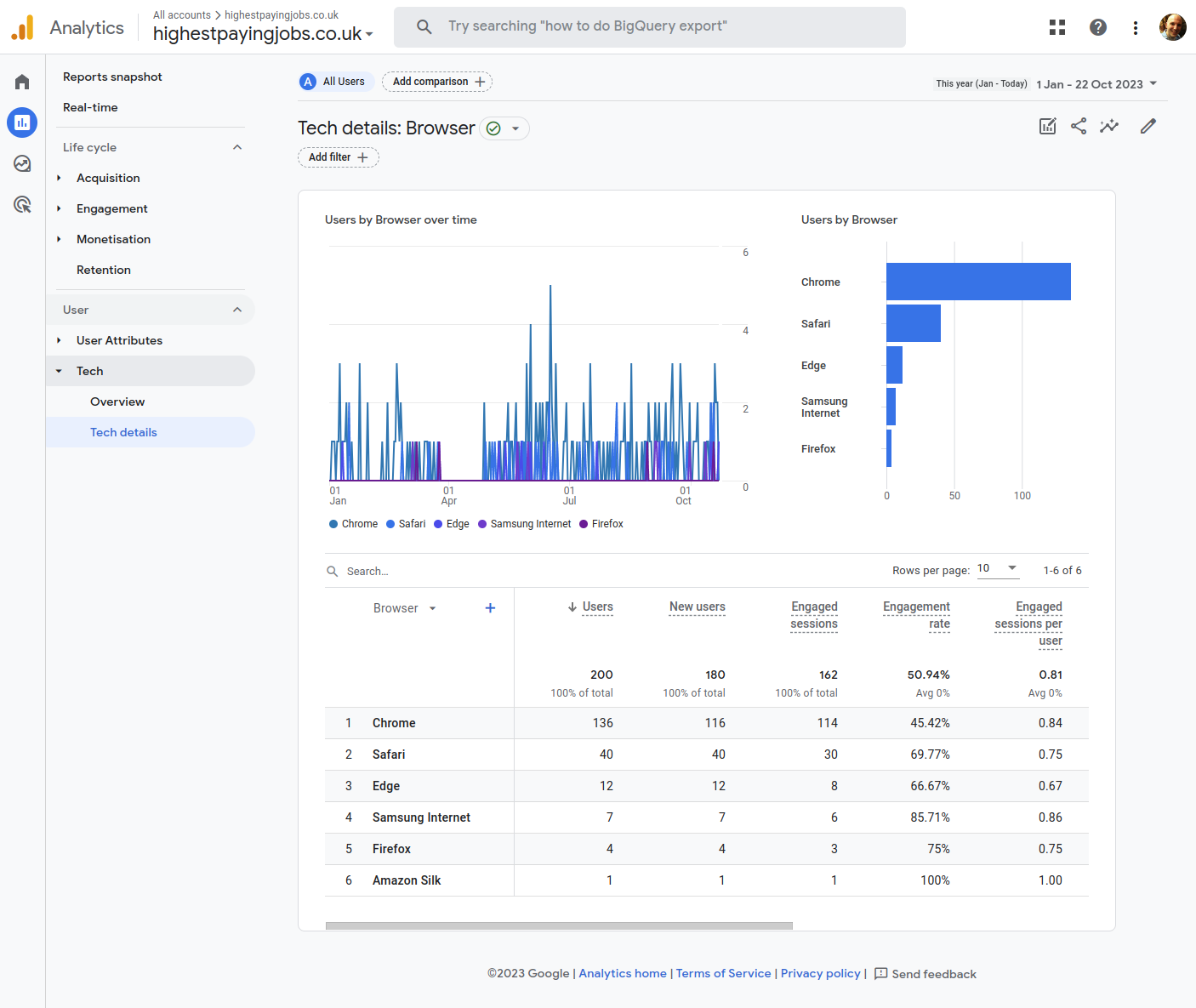Screen dimensions: 1196x1008
Task: Open the All accounts breadcrumb link
Action: coord(182,15)
